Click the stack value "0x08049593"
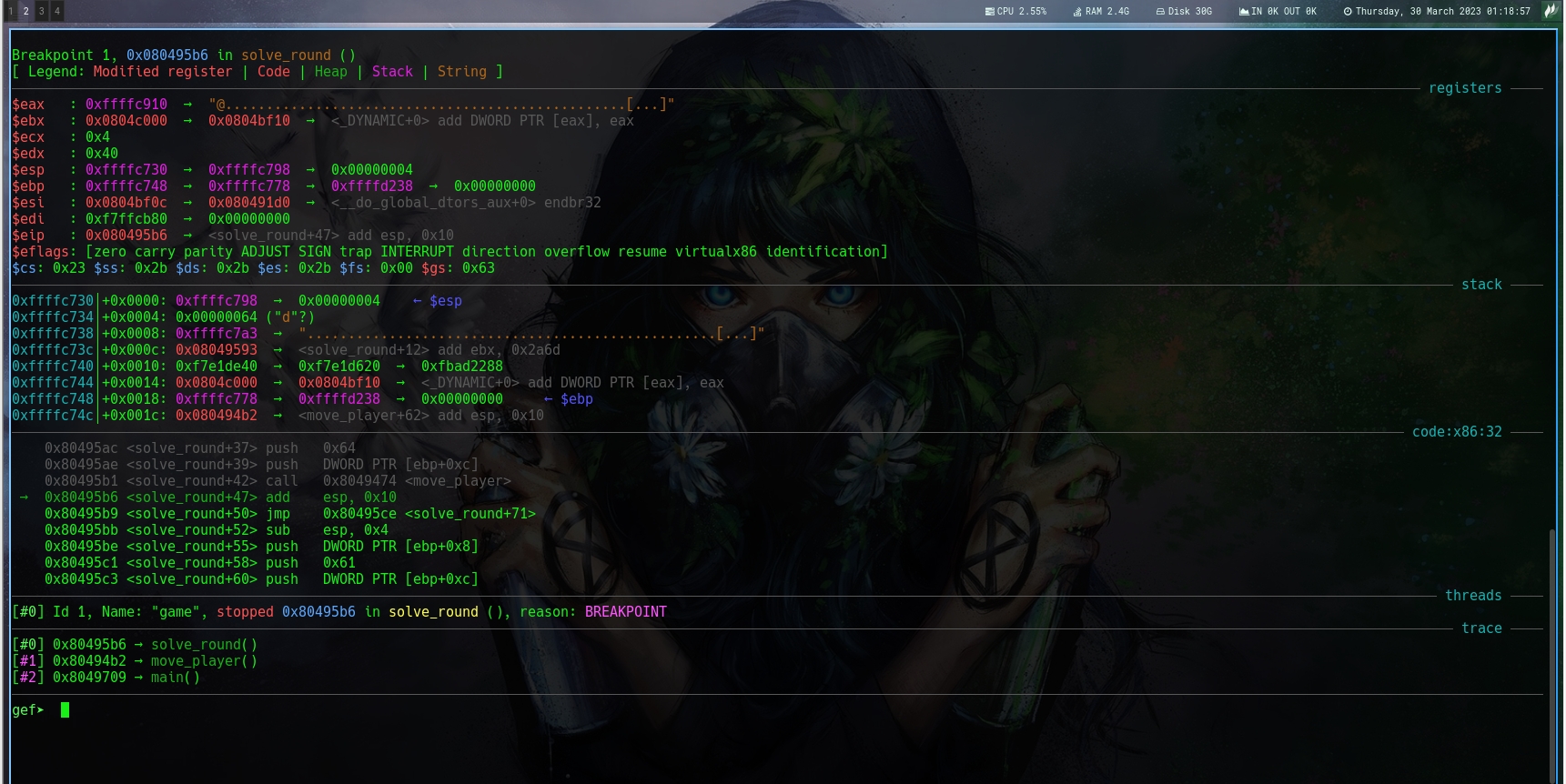The image size is (1566, 784). point(217,349)
